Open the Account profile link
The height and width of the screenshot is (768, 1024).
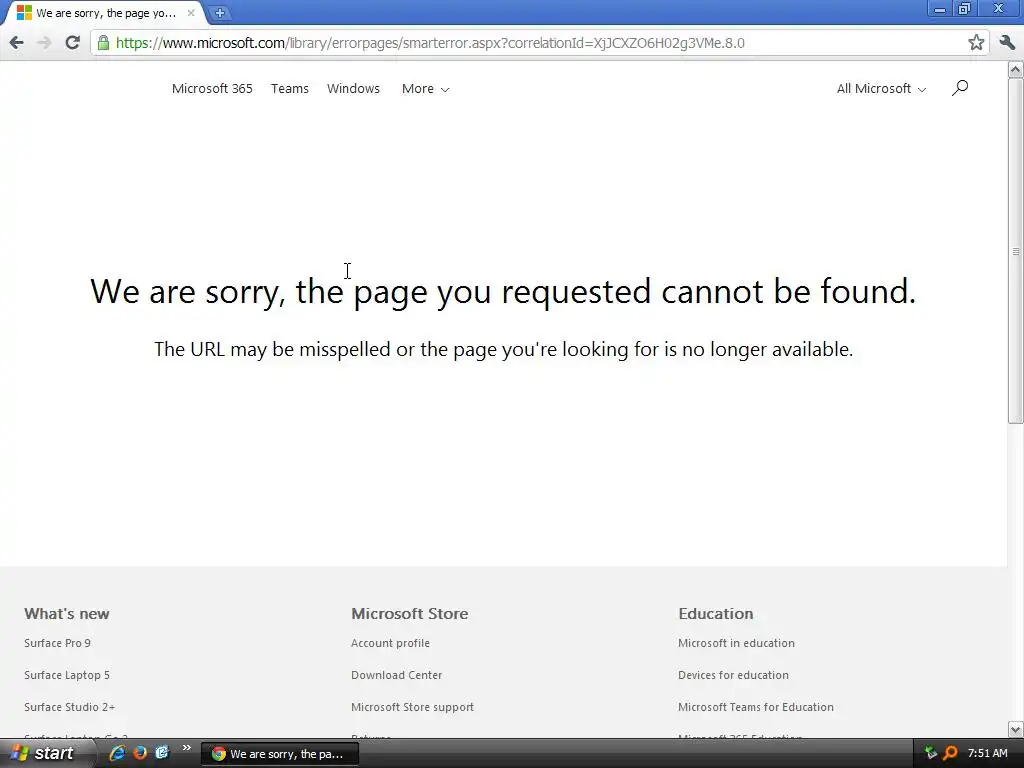[x=391, y=643]
